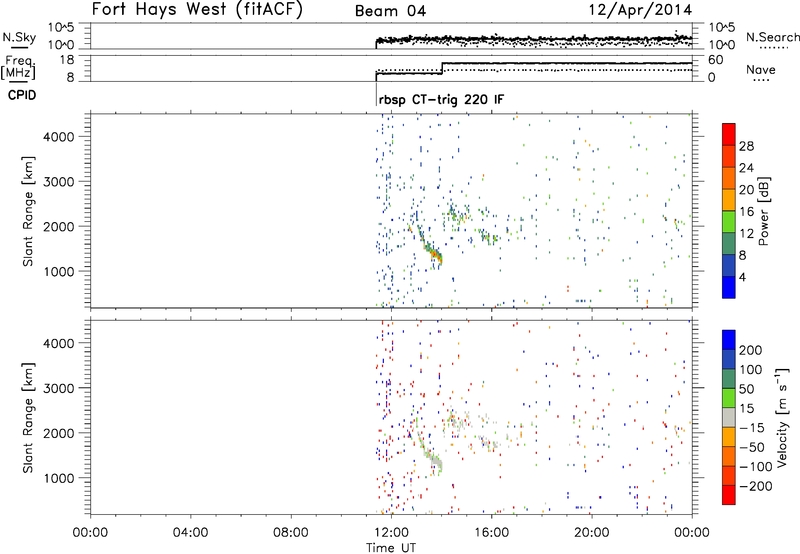
Task: Click the "16:00" time tick label
Action: [491, 533]
